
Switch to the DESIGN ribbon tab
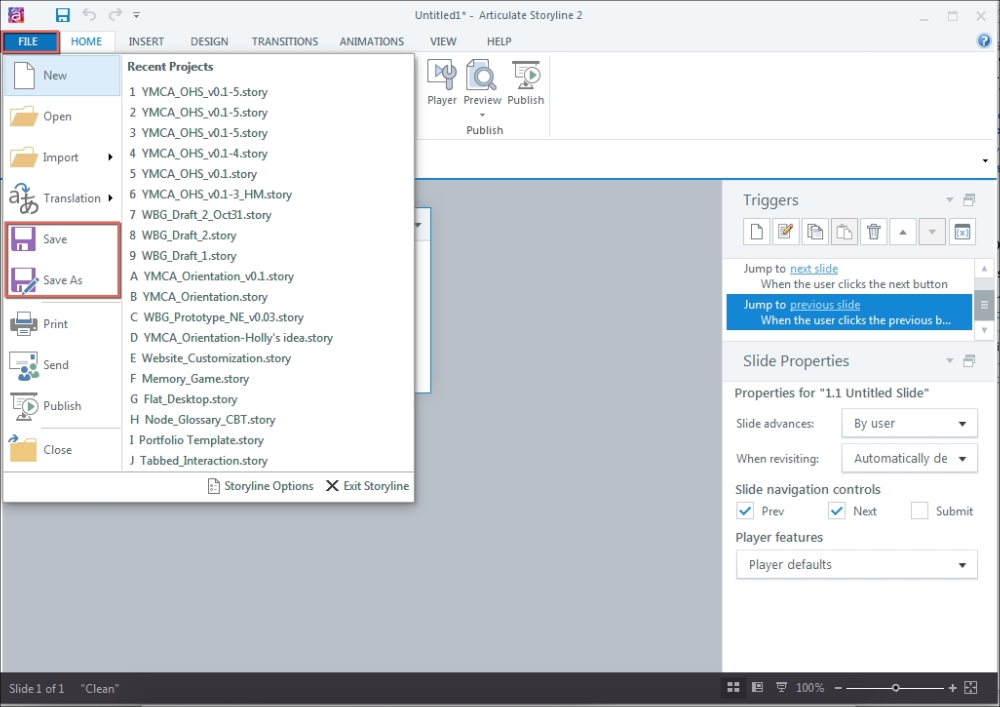point(209,41)
